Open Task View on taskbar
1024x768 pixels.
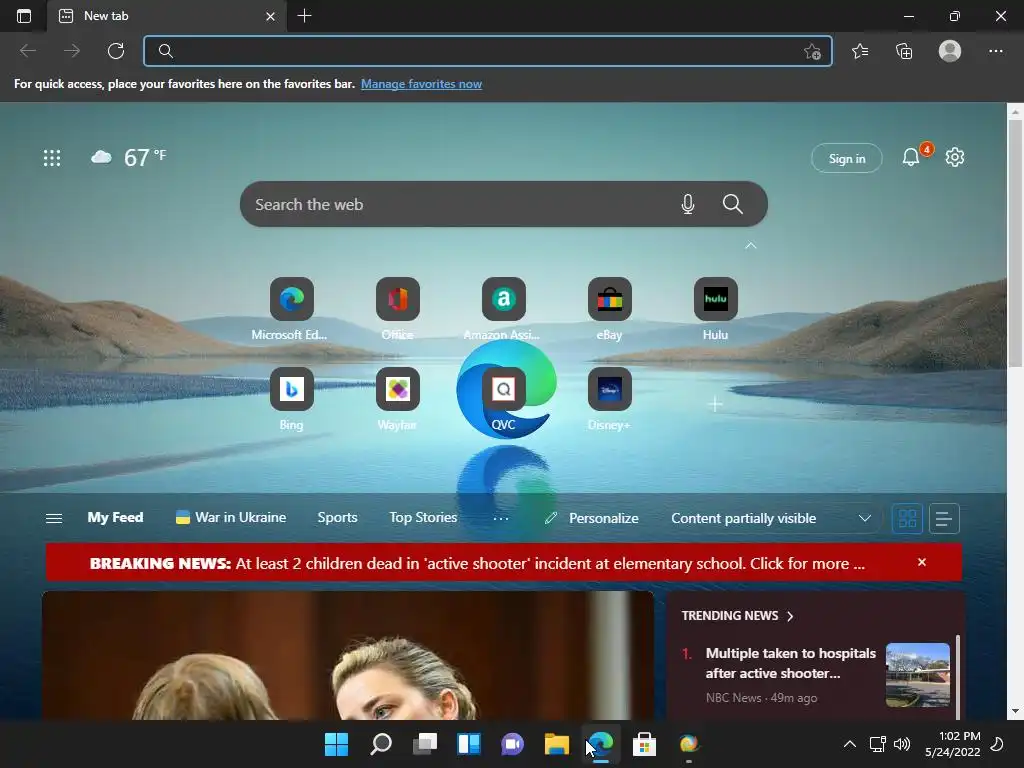pyautogui.click(x=424, y=744)
